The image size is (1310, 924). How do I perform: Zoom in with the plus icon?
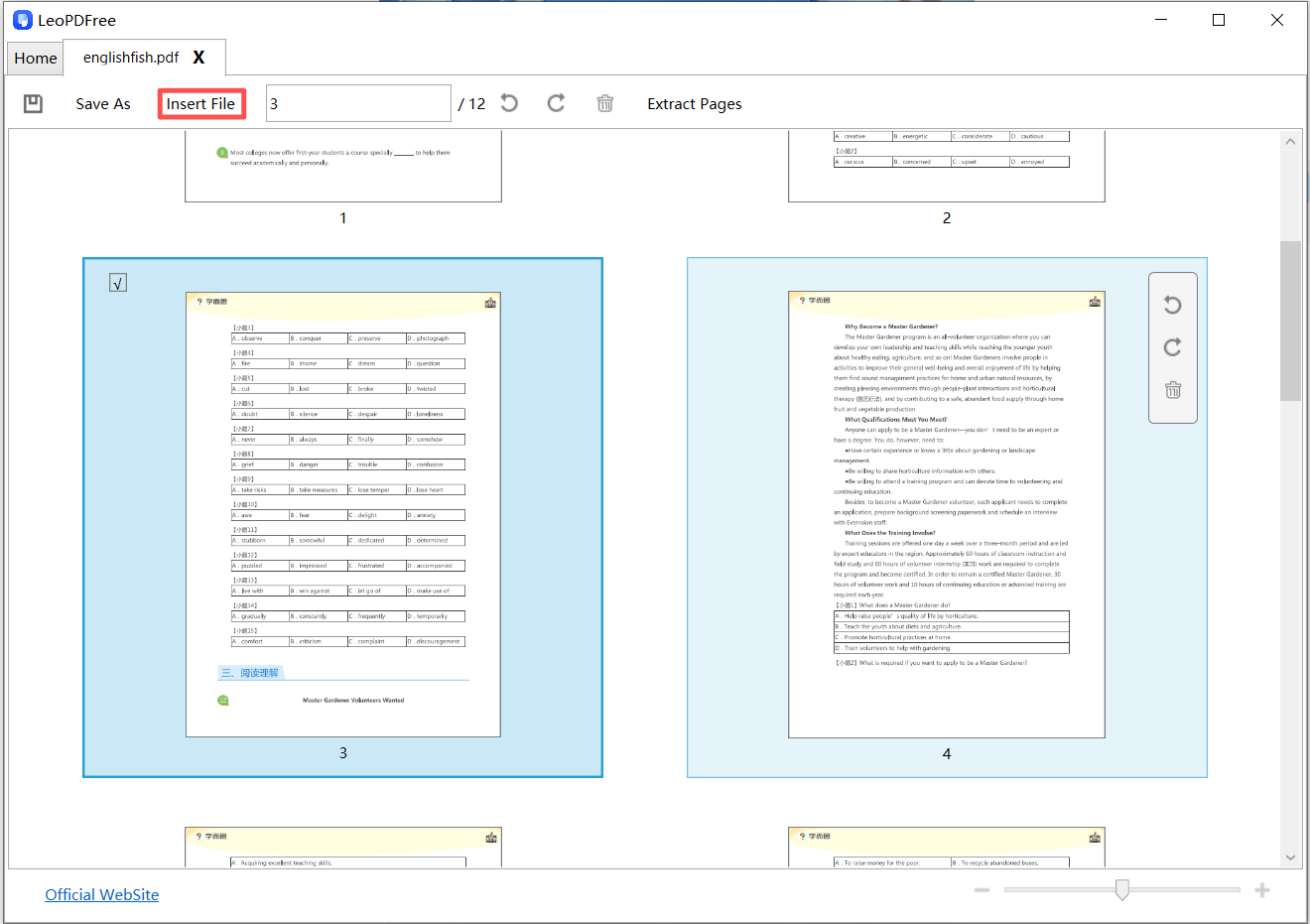coord(1261,889)
